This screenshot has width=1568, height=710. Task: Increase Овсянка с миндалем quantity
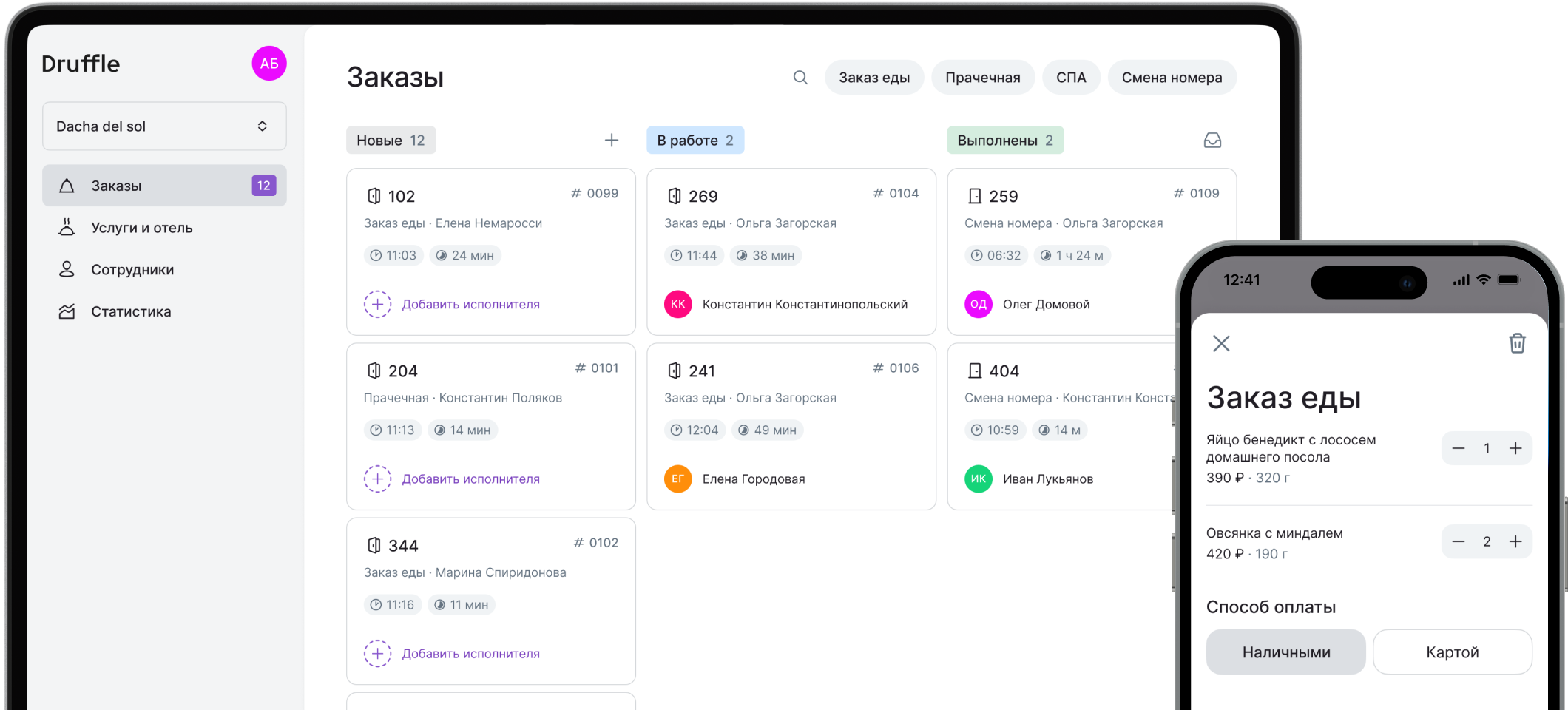pos(1515,542)
